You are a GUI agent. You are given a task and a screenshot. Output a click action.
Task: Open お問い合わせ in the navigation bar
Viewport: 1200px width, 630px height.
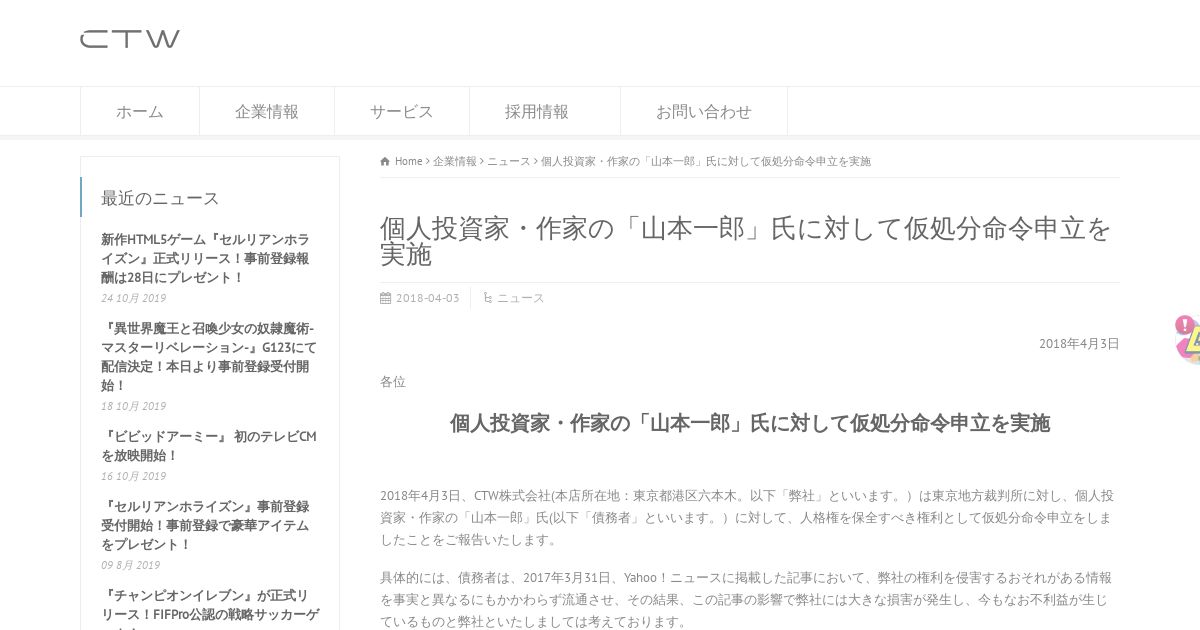point(704,112)
